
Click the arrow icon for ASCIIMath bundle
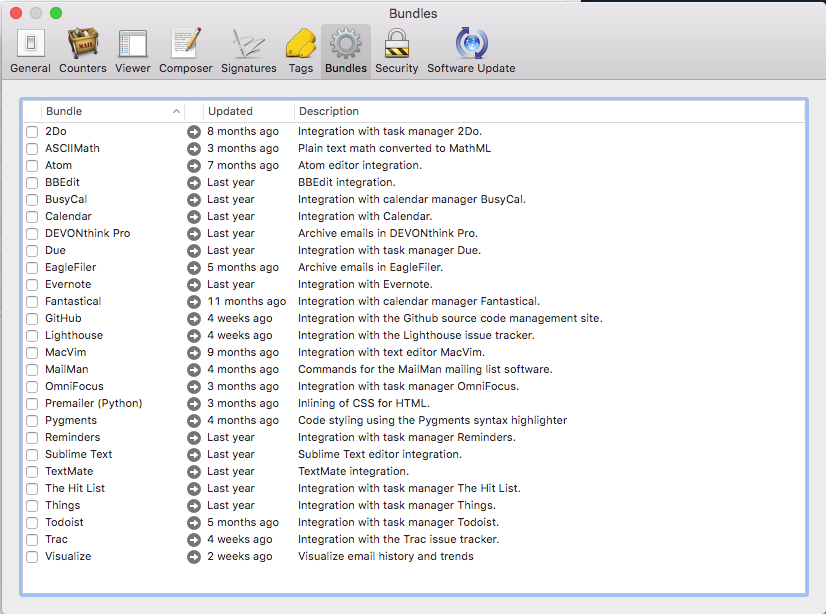click(194, 148)
